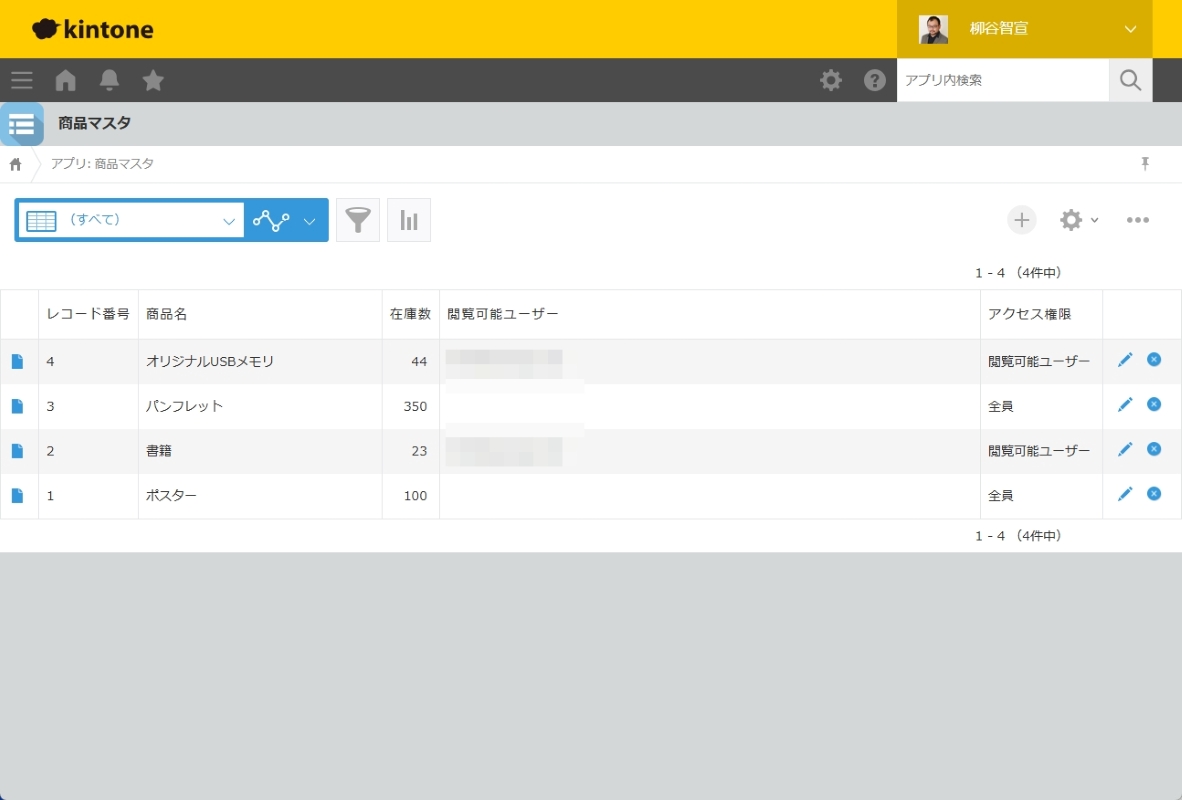Go to the portal home icon
1182x800 pixels.
tap(66, 80)
